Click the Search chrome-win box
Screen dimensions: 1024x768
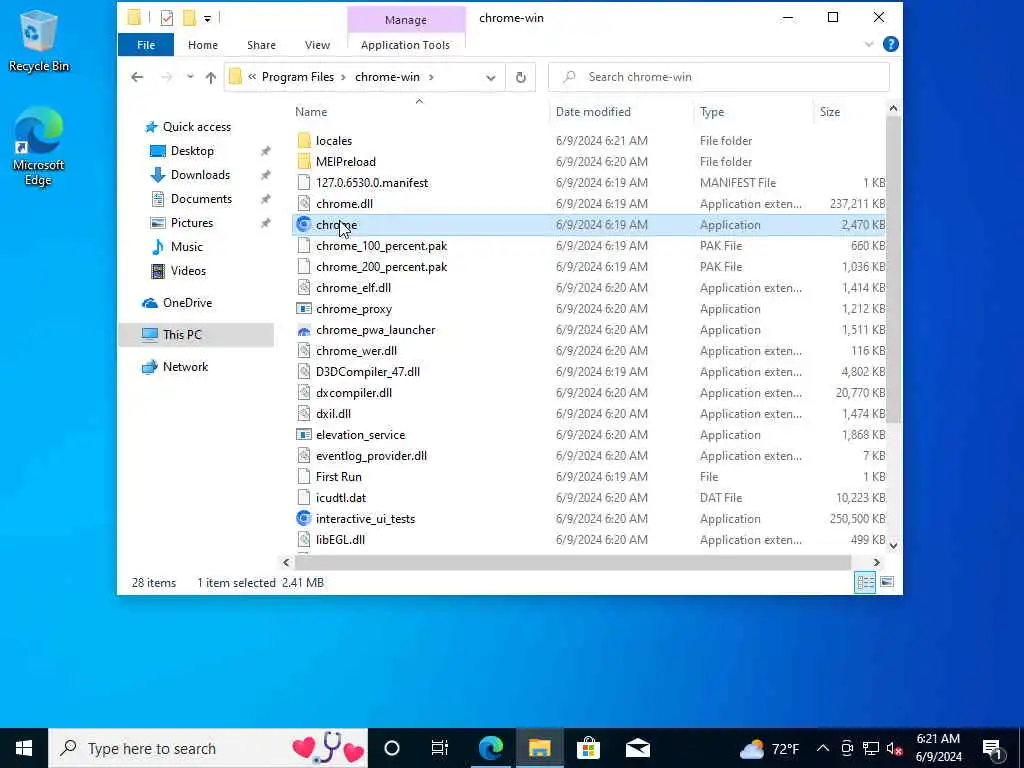[x=718, y=77]
